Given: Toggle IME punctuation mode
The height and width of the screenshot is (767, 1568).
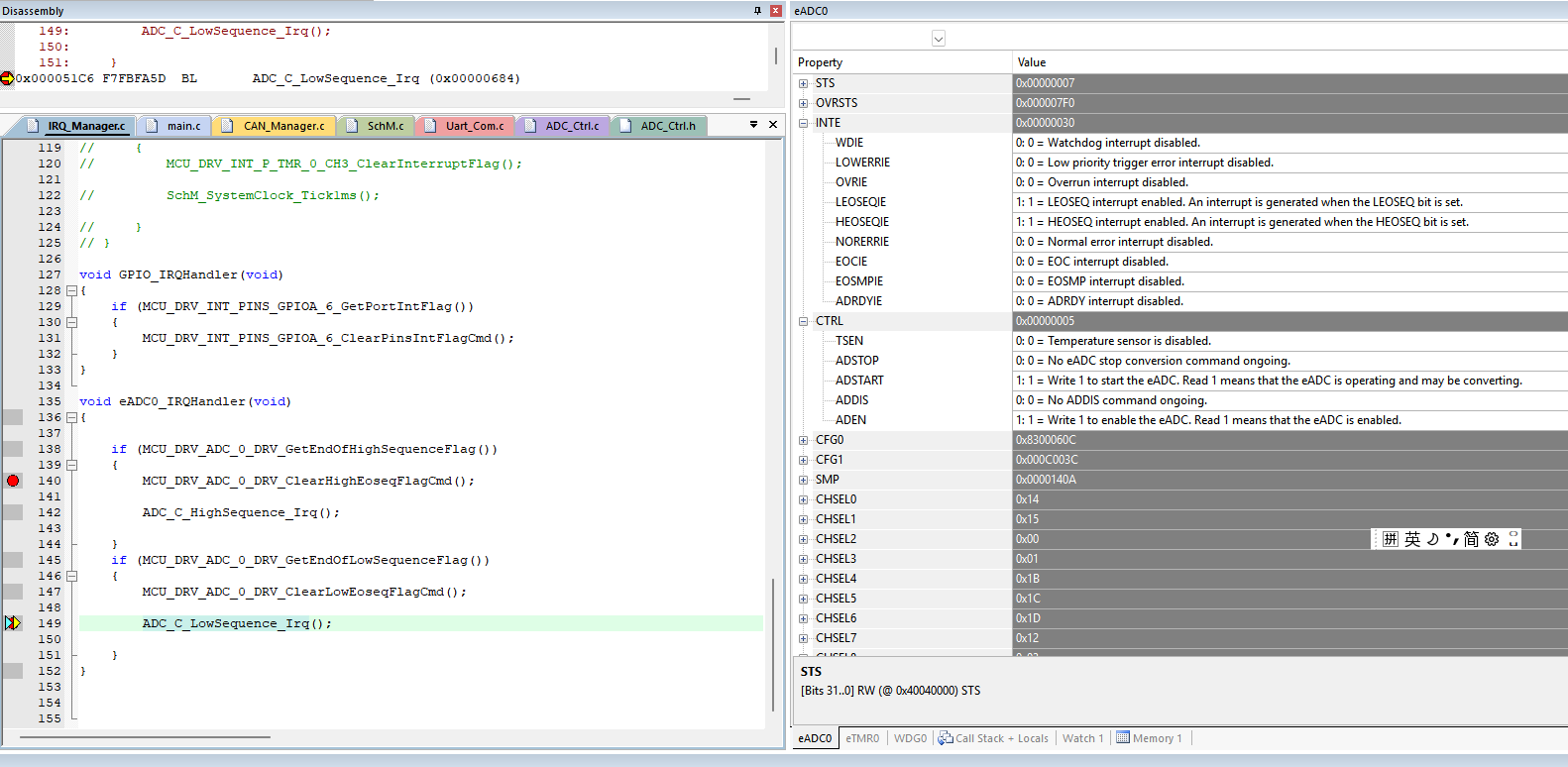Looking at the screenshot, I should point(1452,539).
